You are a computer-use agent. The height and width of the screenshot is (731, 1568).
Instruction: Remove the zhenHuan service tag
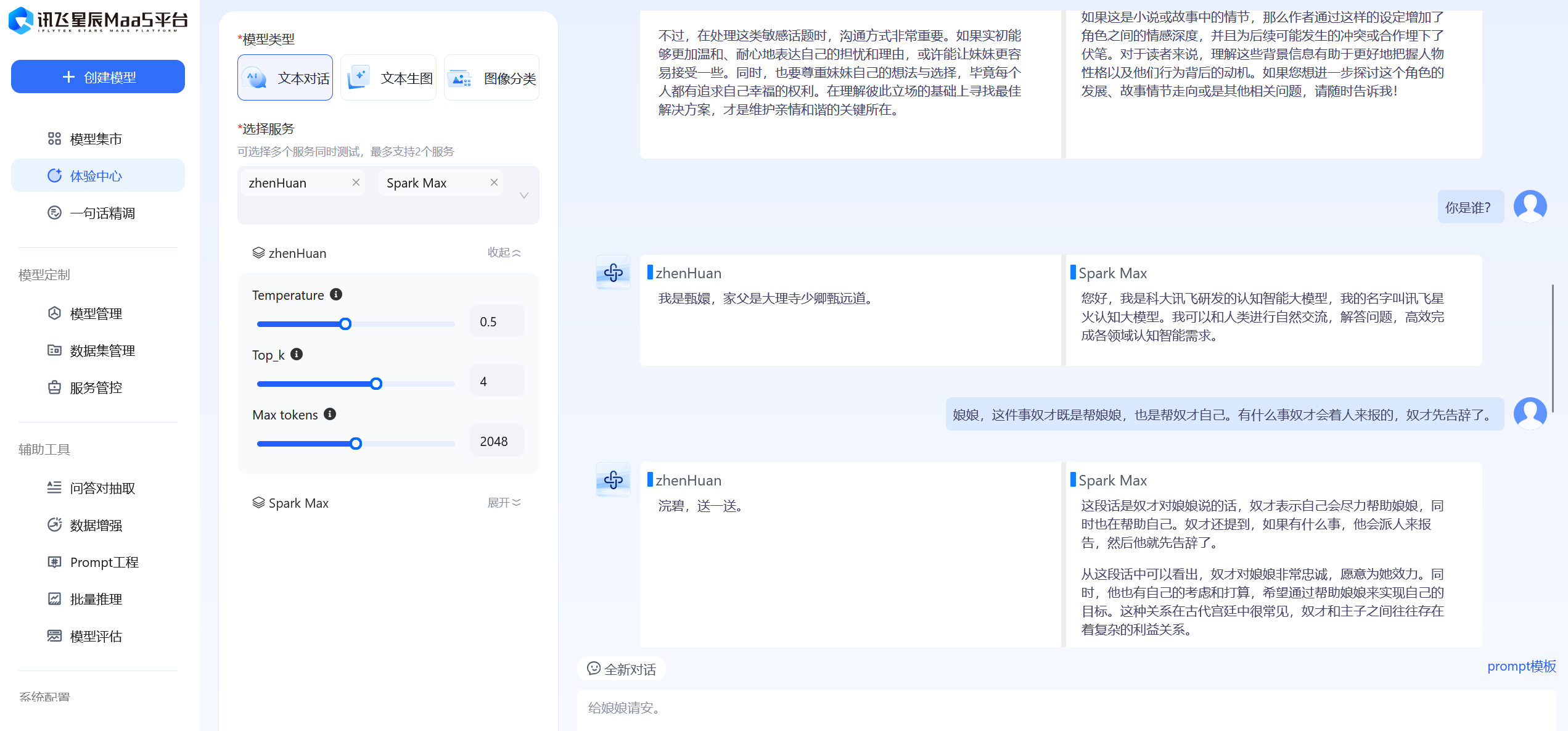[356, 183]
